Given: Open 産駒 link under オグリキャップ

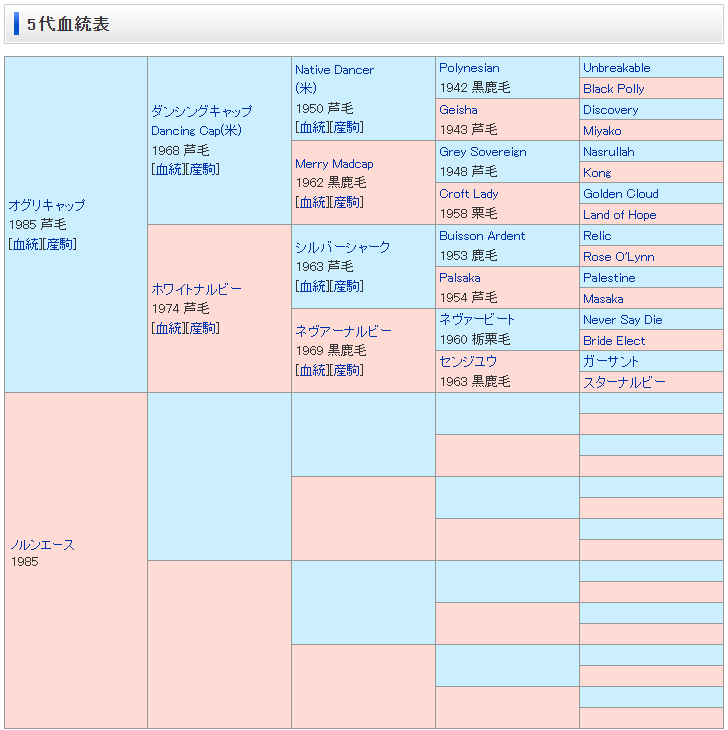Looking at the screenshot, I should click(x=59, y=244).
